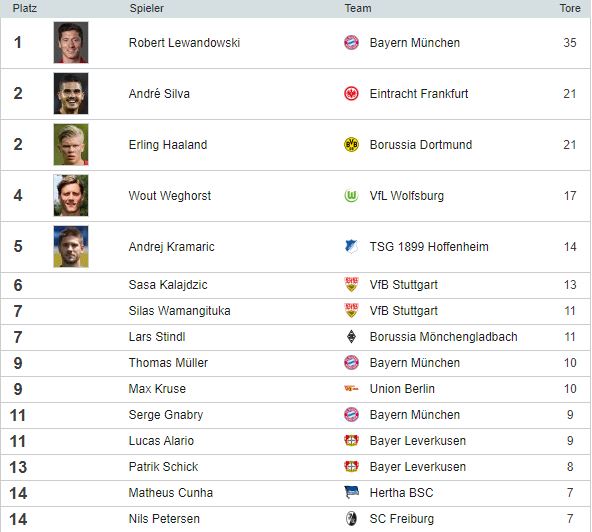Screen dimensions: 592x532
Task: Click the TSG 1899 Hoffenheim crest
Action: coord(351,247)
